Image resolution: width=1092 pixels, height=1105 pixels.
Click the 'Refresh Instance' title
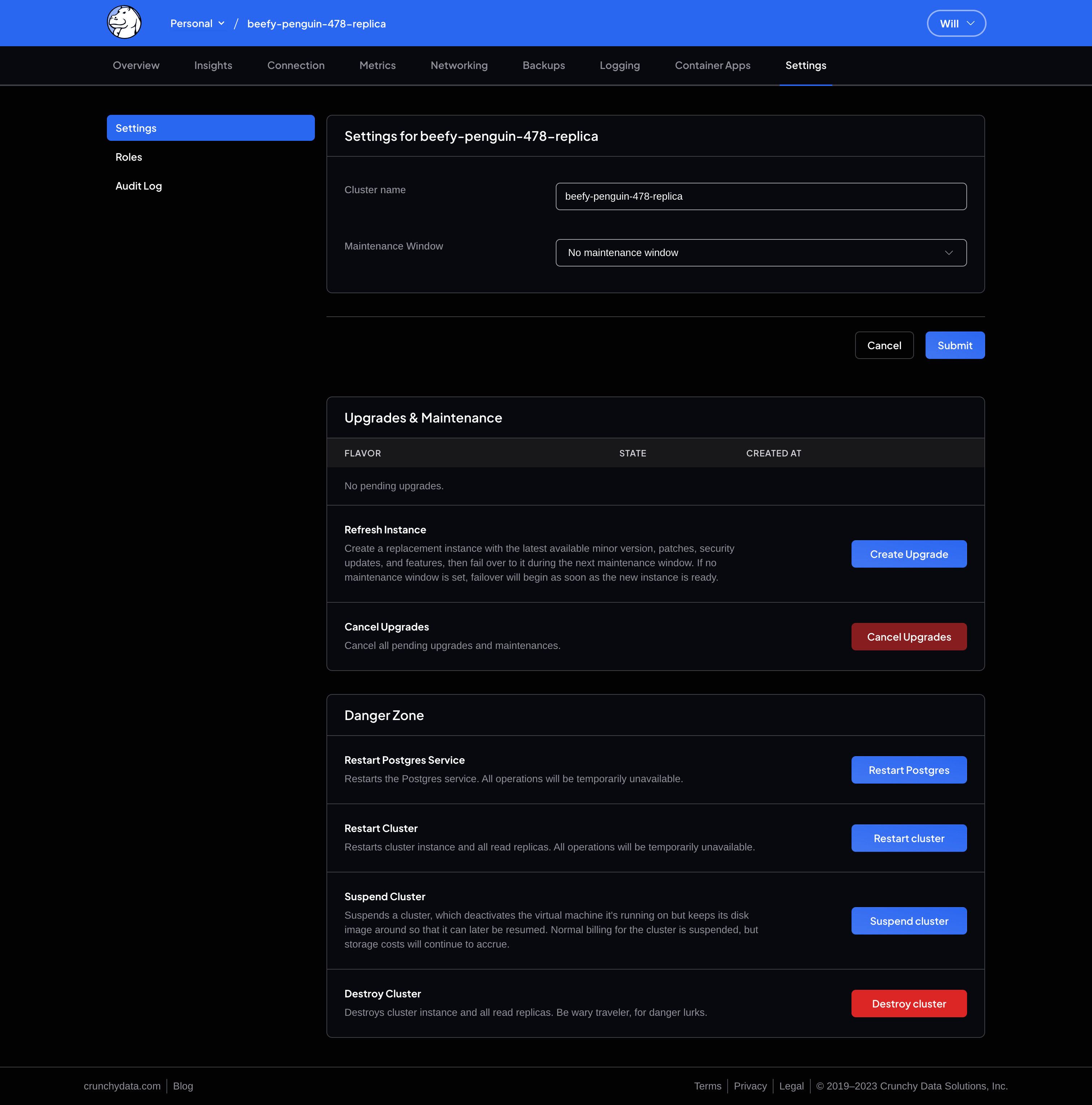[385, 530]
